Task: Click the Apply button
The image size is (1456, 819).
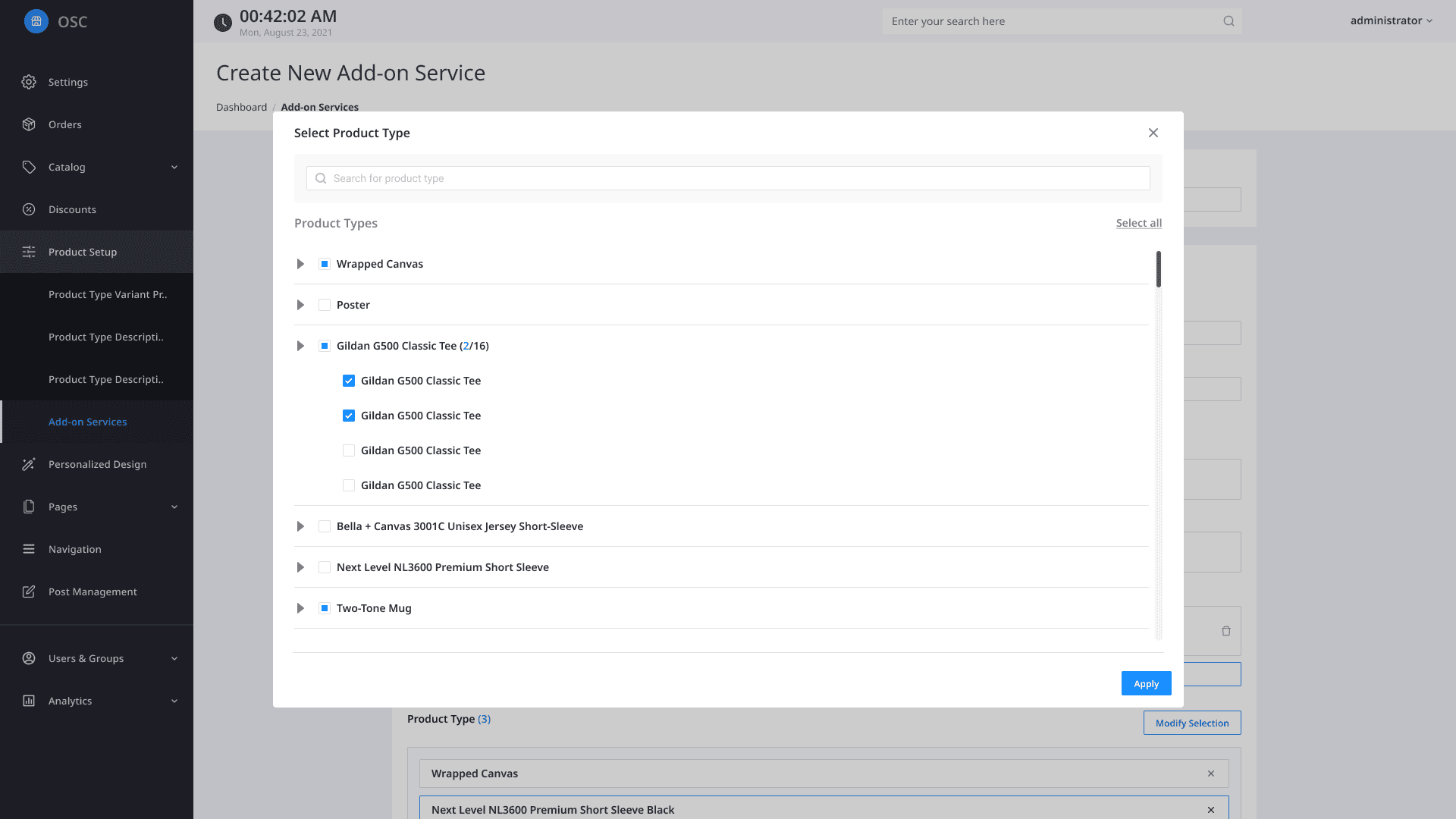Action: coord(1146,683)
